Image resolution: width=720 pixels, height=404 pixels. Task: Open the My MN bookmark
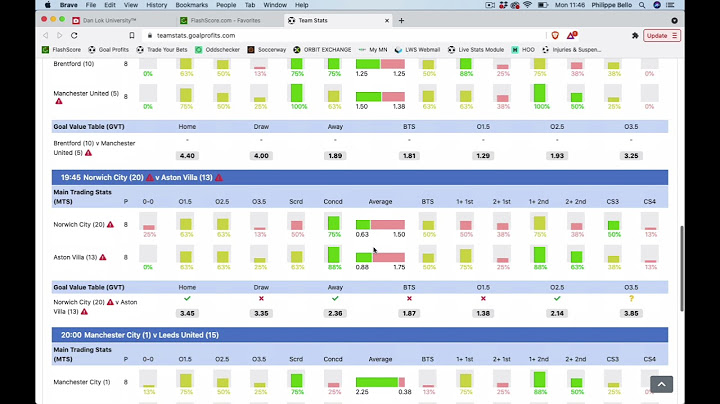tap(373, 50)
